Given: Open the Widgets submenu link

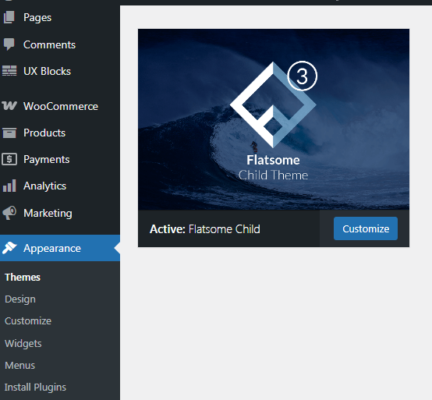Looking at the screenshot, I should pos(23,343).
